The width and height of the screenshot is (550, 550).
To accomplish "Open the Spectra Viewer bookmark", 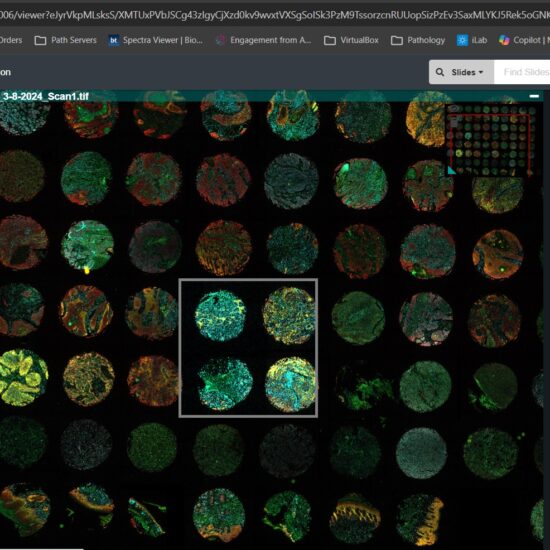I will [x=156, y=40].
